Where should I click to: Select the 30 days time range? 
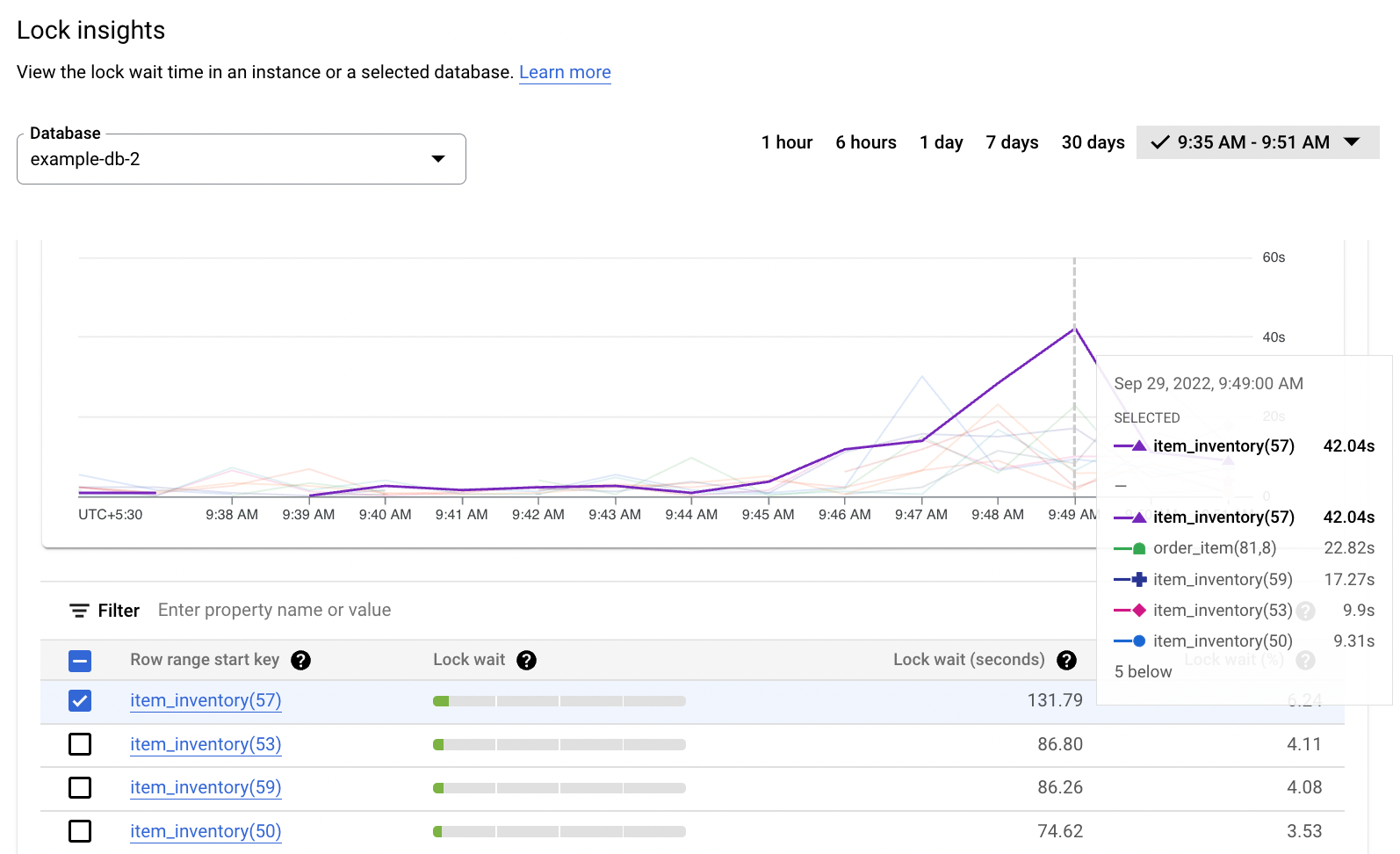coord(1093,142)
